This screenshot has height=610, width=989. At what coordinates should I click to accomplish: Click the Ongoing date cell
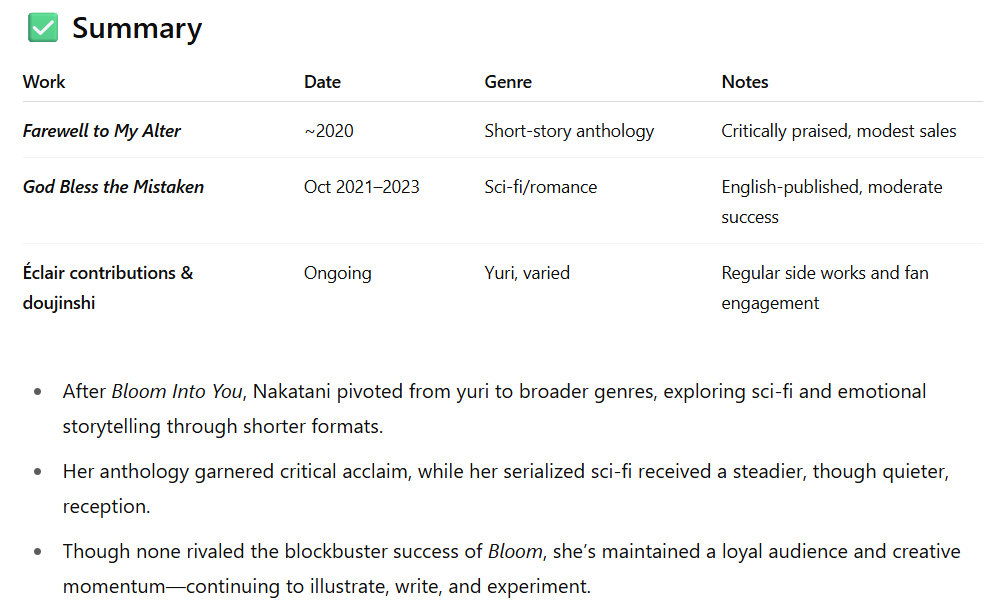337,273
